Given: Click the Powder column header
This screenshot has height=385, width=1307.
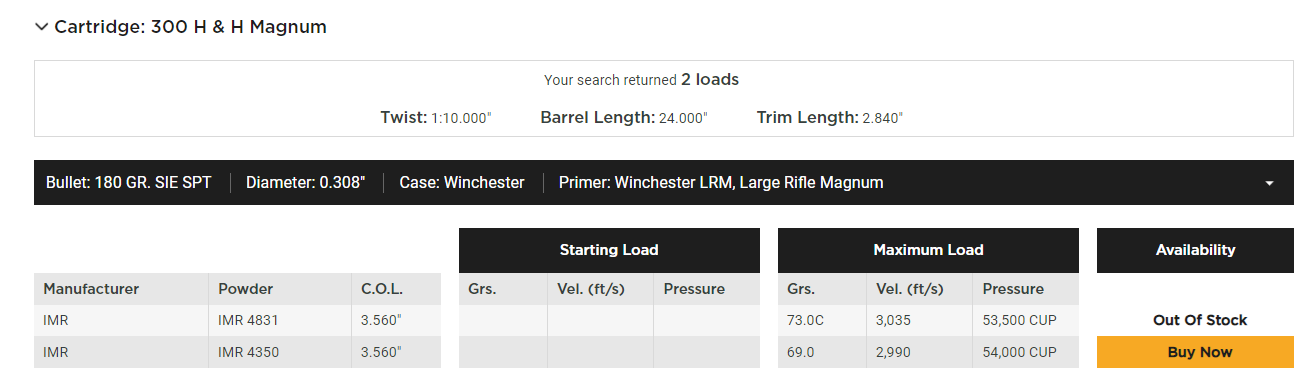Looking at the screenshot, I should [245, 289].
